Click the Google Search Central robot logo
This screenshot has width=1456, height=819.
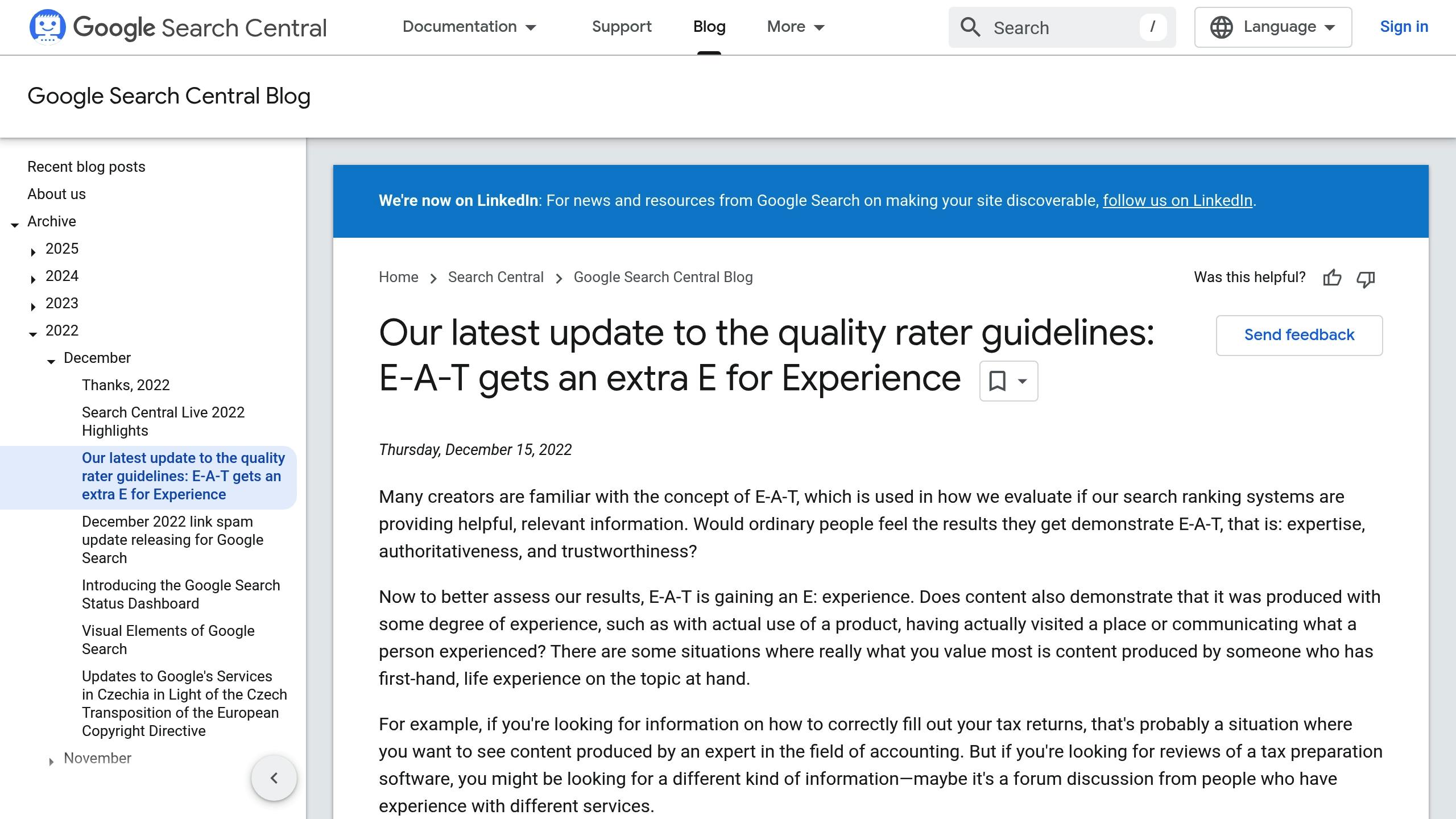tap(47, 27)
